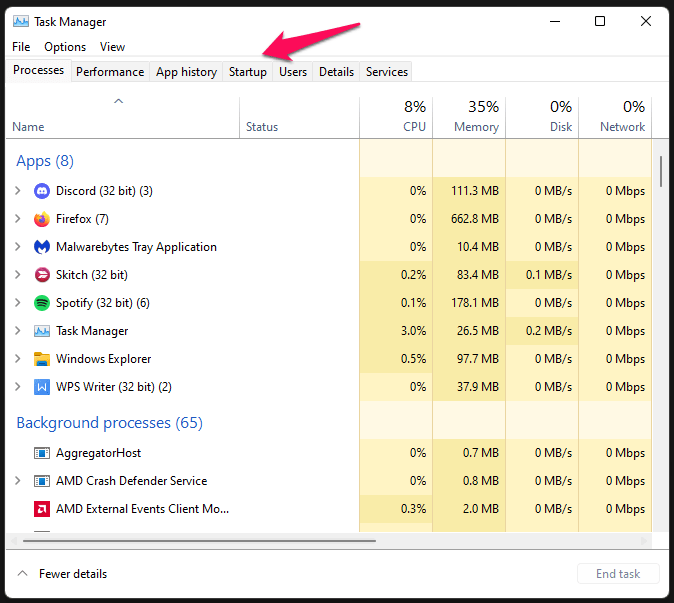Expand the AMD Crash Defender Service entry
Viewport: 674px width, 603px height.
17,481
